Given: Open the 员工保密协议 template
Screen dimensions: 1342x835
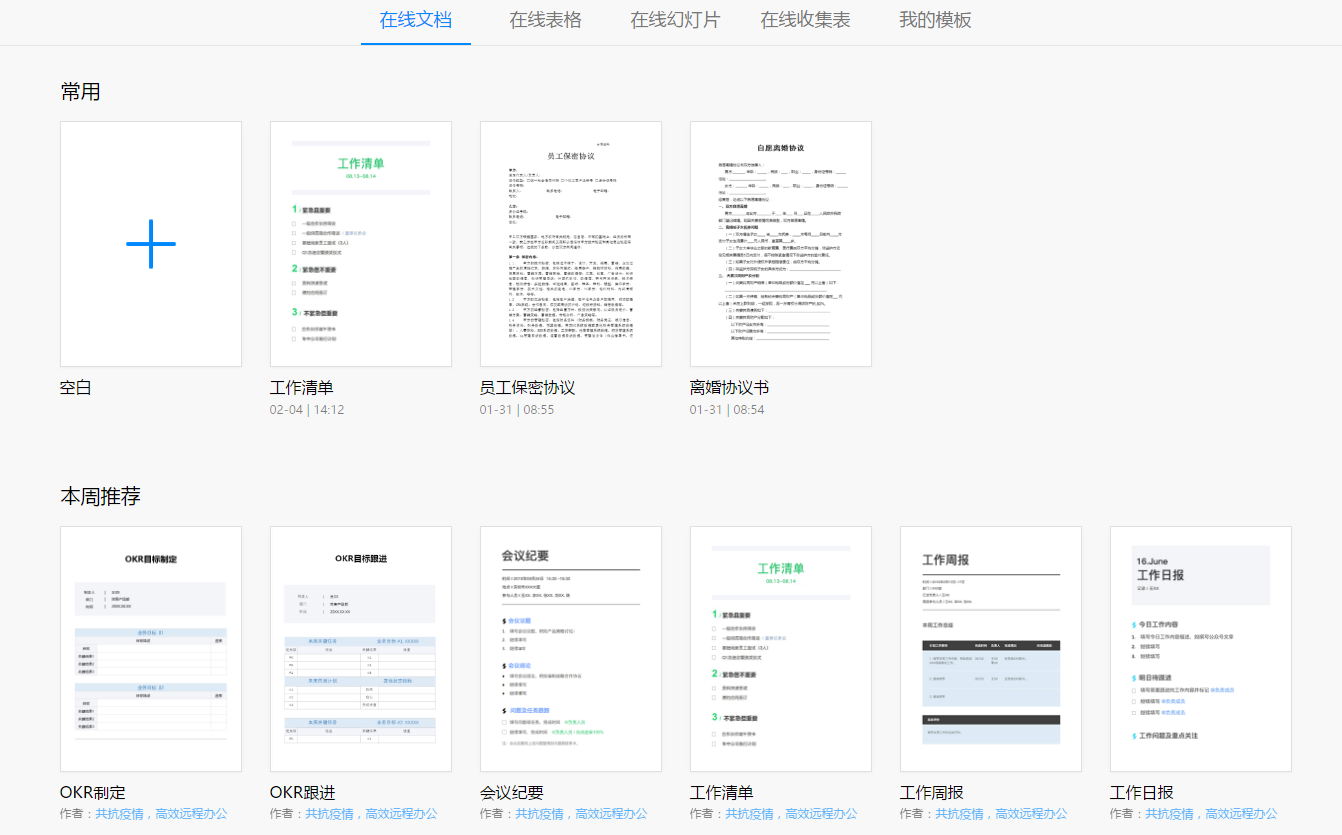Looking at the screenshot, I should coord(570,243).
